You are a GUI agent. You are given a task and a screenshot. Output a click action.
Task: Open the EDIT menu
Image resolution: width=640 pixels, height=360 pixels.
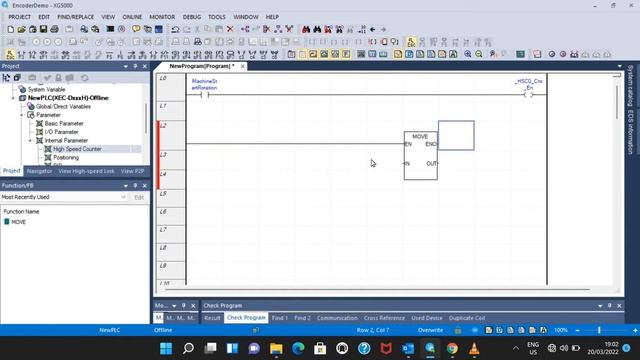(44, 17)
